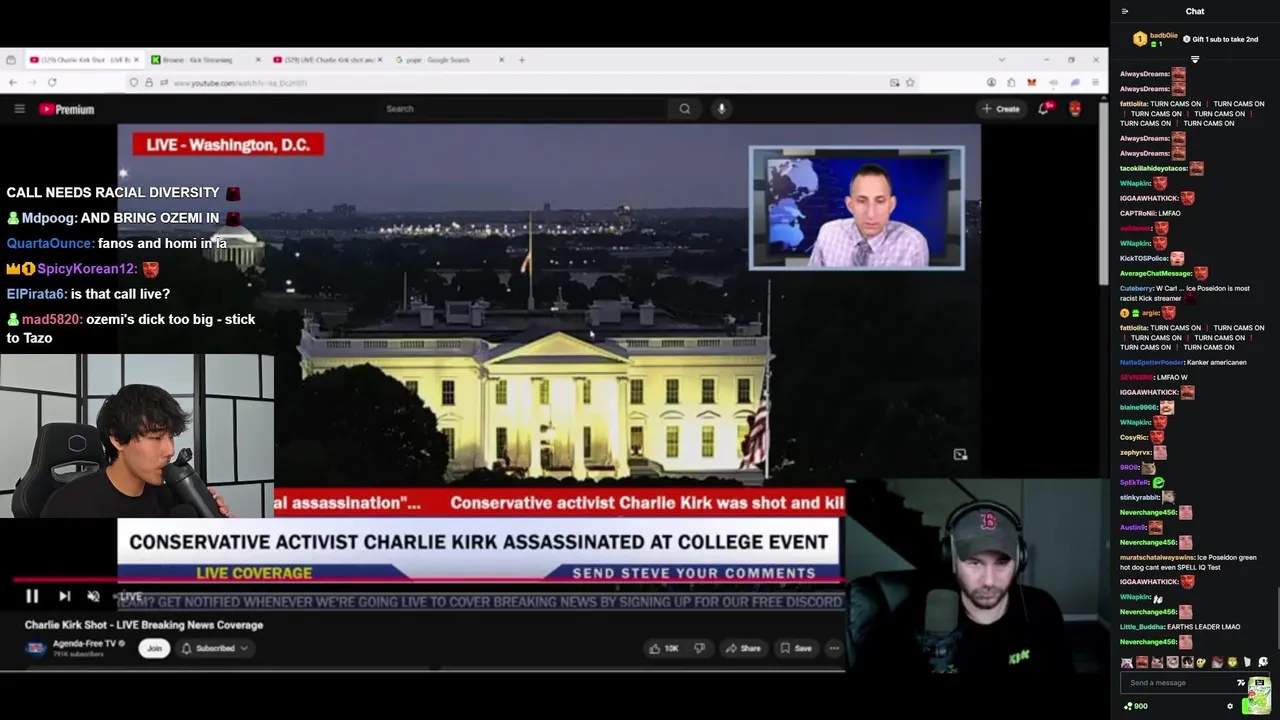The image size is (1280, 720).
Task: Click username Little_Buddha in chat
Action: point(1141,627)
